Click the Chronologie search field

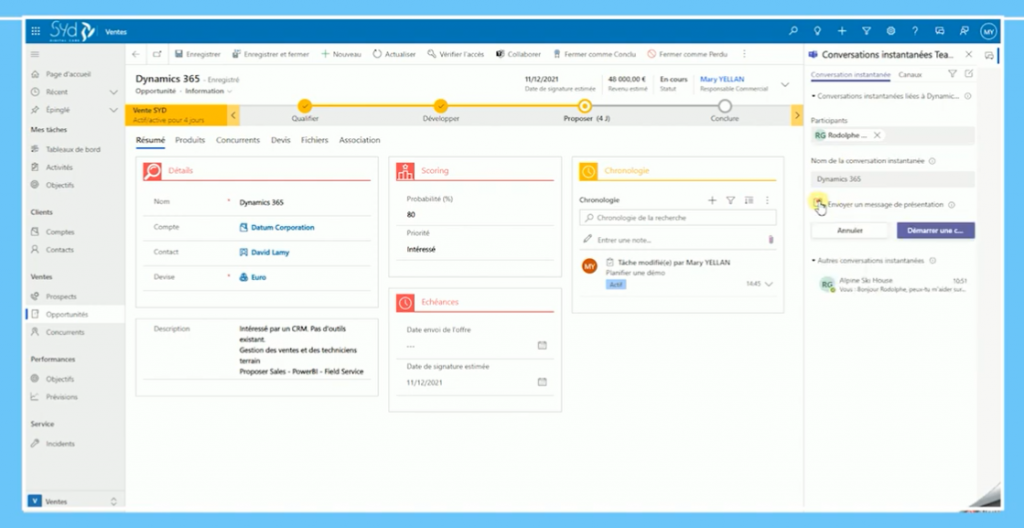pos(678,218)
